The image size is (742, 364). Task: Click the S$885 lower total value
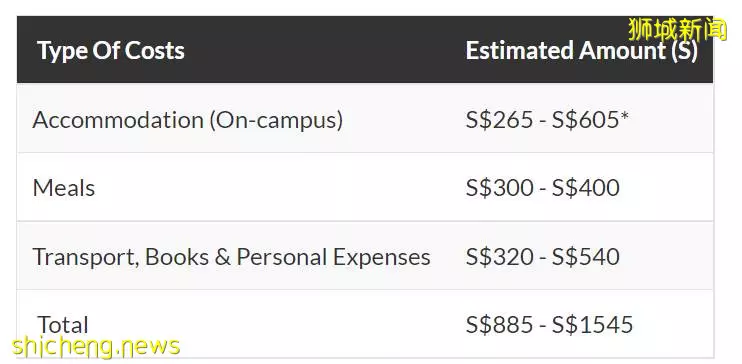(499, 325)
